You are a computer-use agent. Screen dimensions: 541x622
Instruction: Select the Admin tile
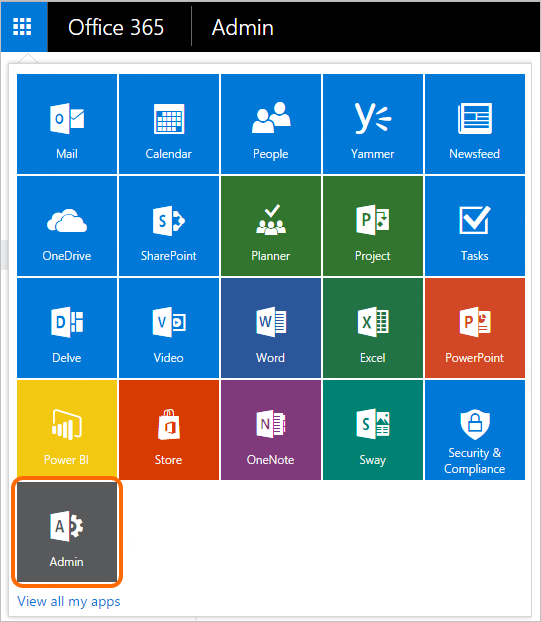(67, 532)
